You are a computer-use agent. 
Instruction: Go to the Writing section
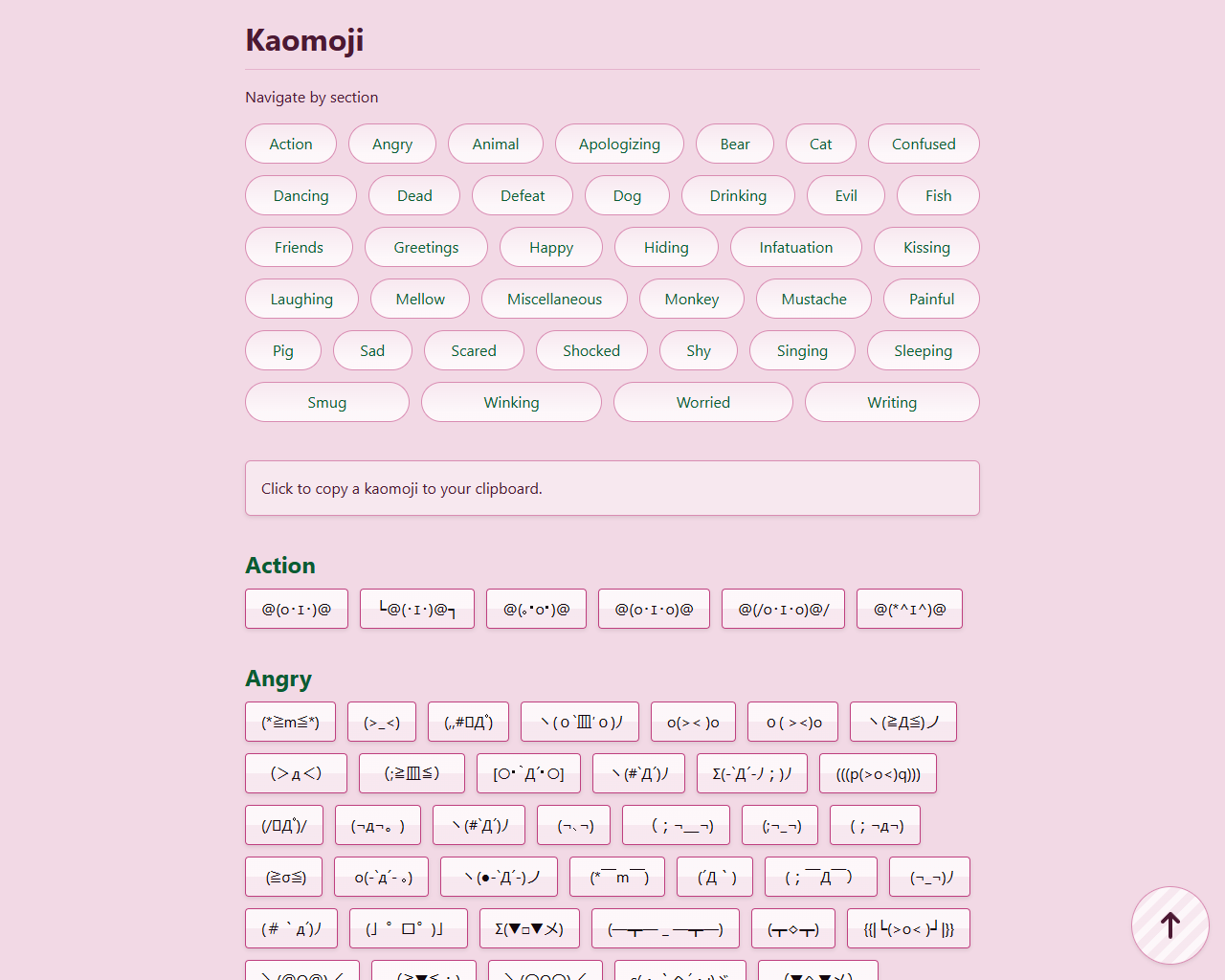(x=892, y=402)
